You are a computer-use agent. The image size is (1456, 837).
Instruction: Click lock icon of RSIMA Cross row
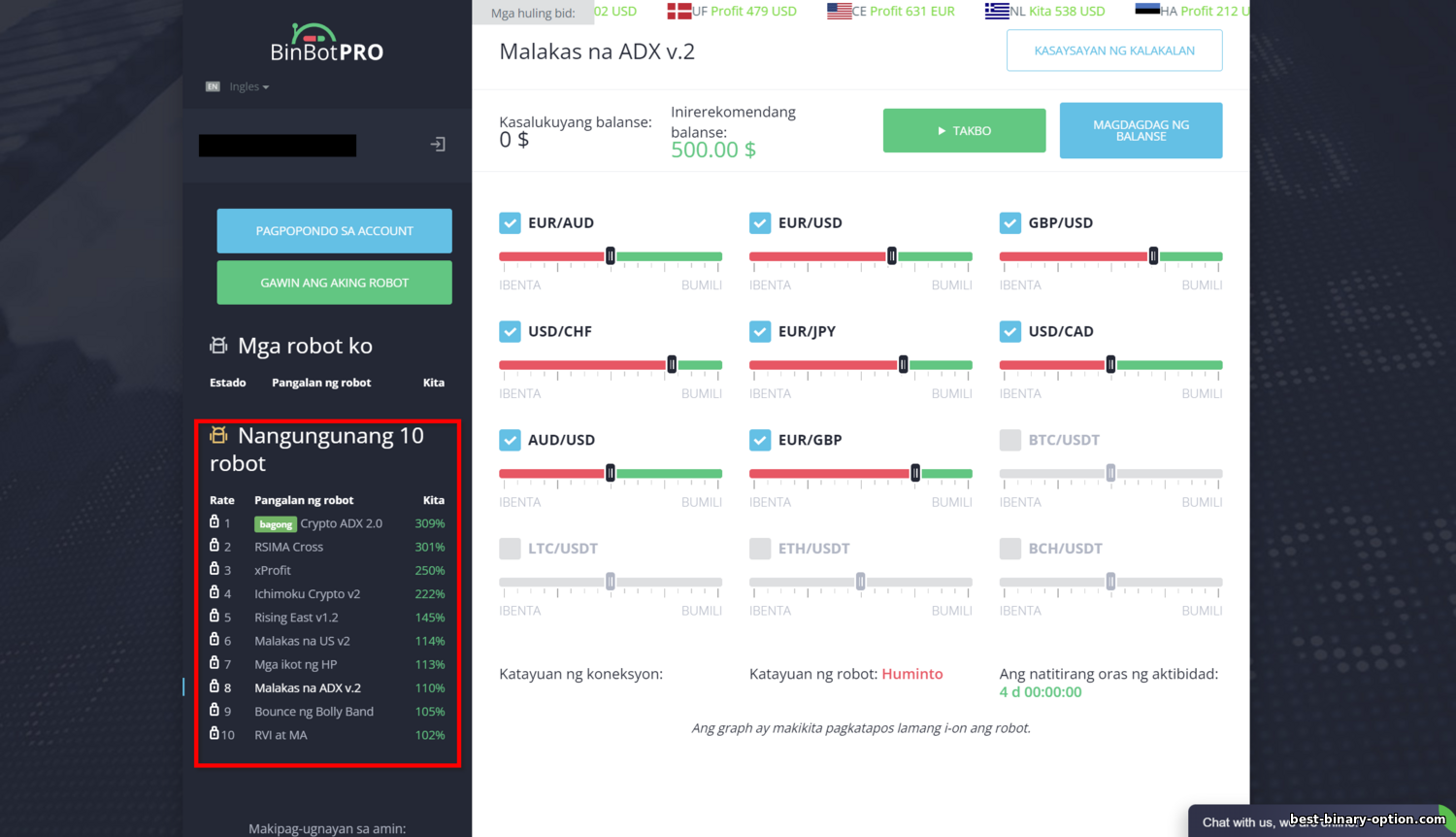215,545
